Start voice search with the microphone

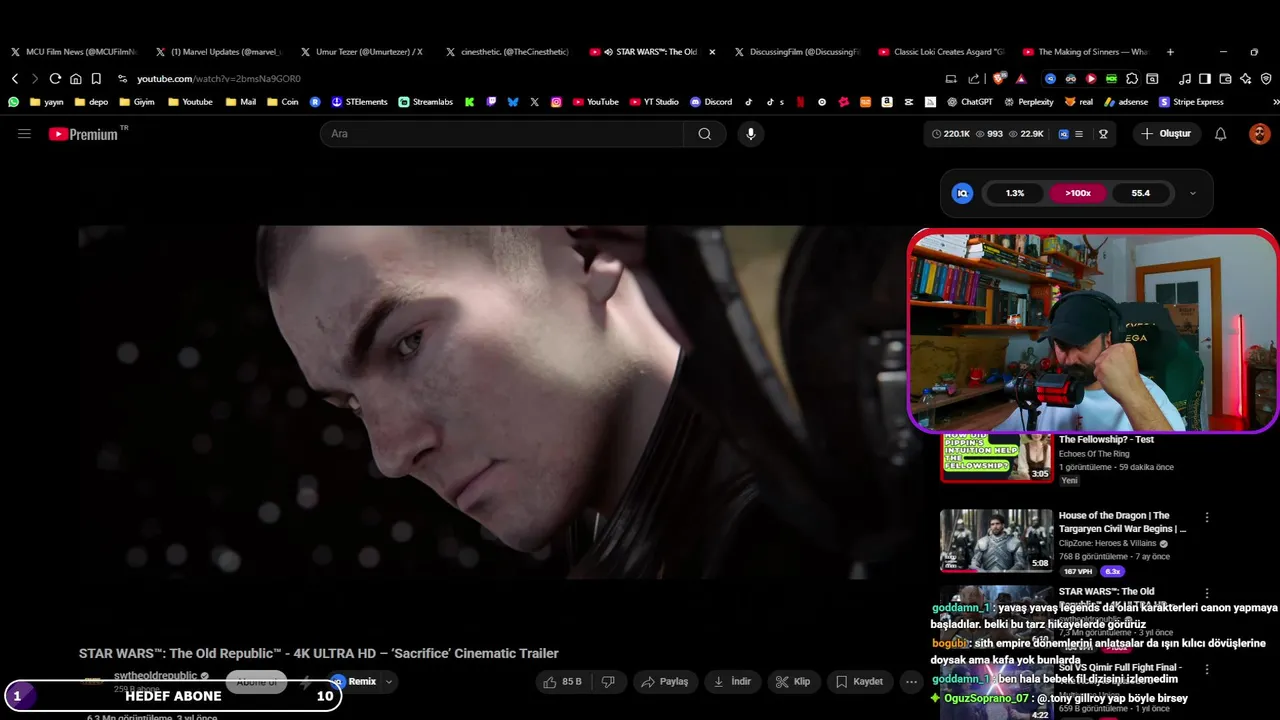pyautogui.click(x=750, y=133)
